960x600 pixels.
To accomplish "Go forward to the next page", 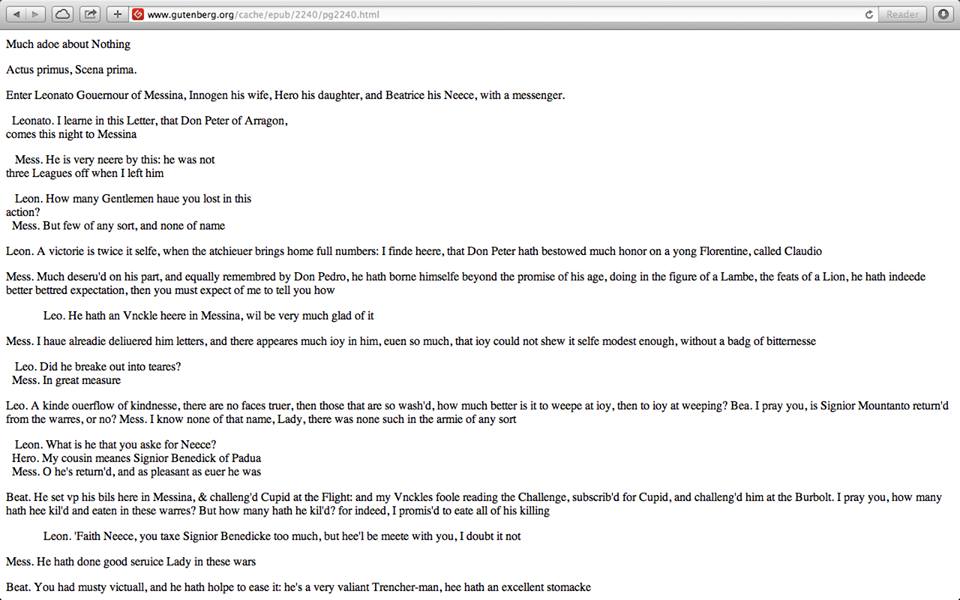I will [x=36, y=14].
